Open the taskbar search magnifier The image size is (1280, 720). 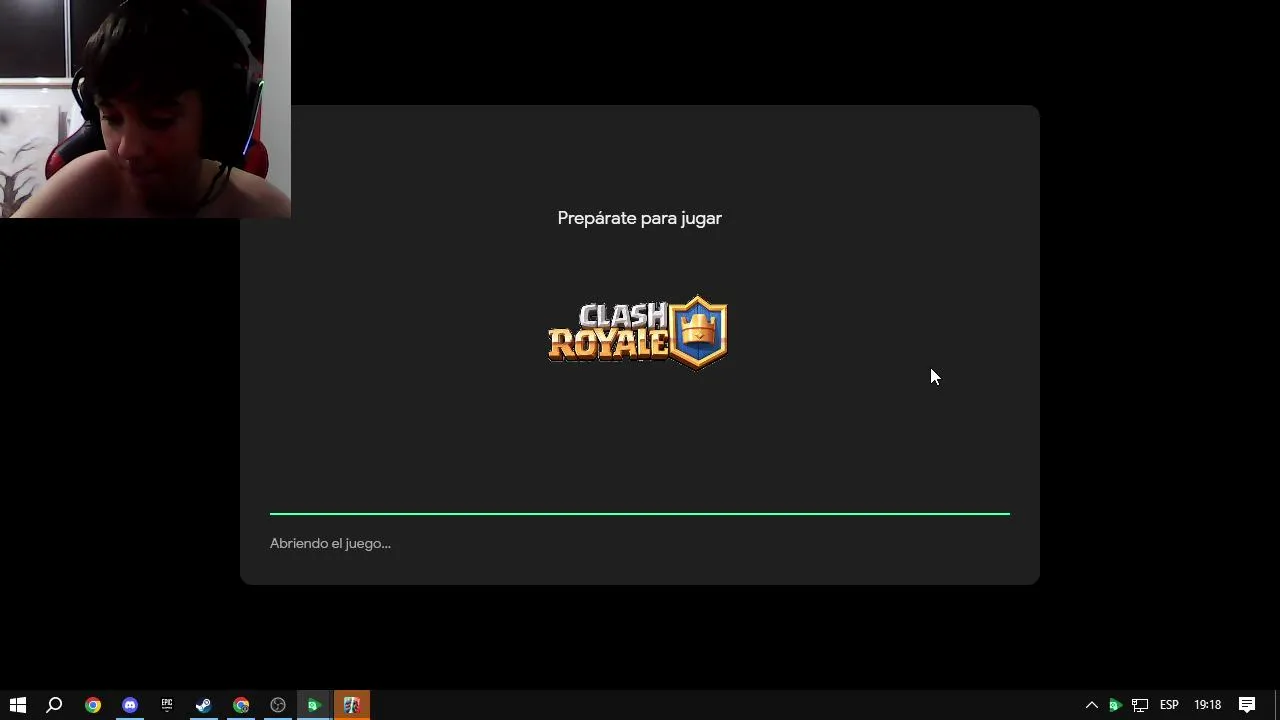55,705
